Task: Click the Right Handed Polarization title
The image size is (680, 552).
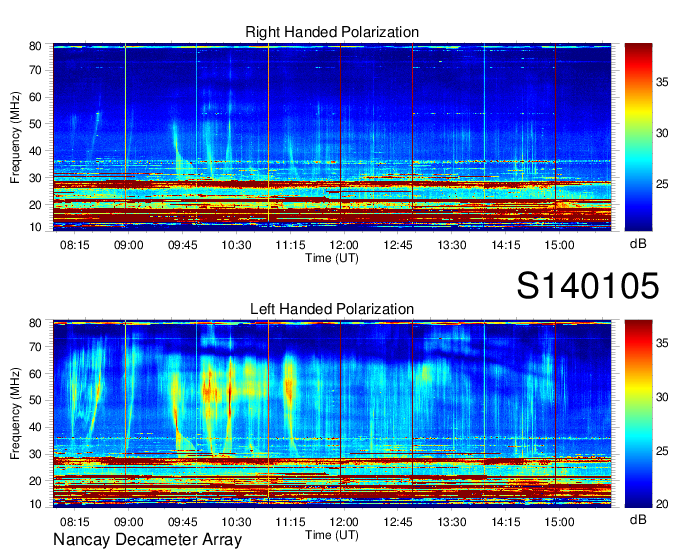Action: [x=332, y=32]
